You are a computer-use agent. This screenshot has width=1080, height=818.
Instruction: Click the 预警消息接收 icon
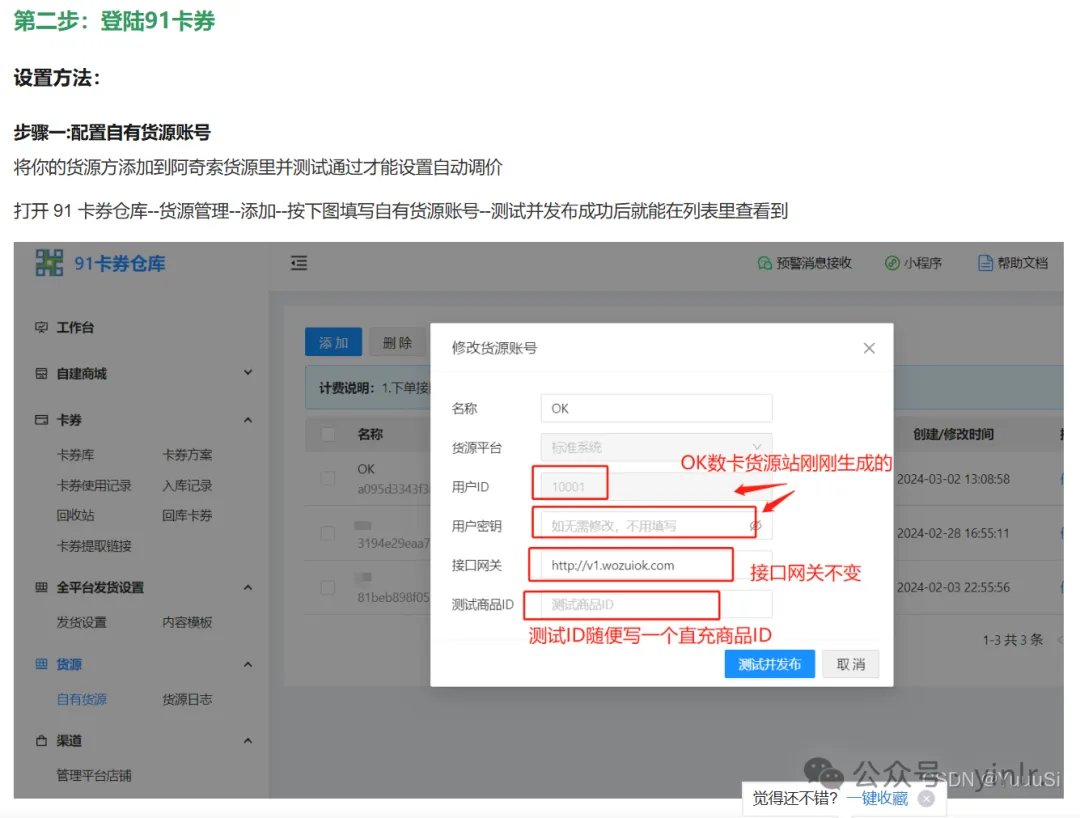click(765, 263)
